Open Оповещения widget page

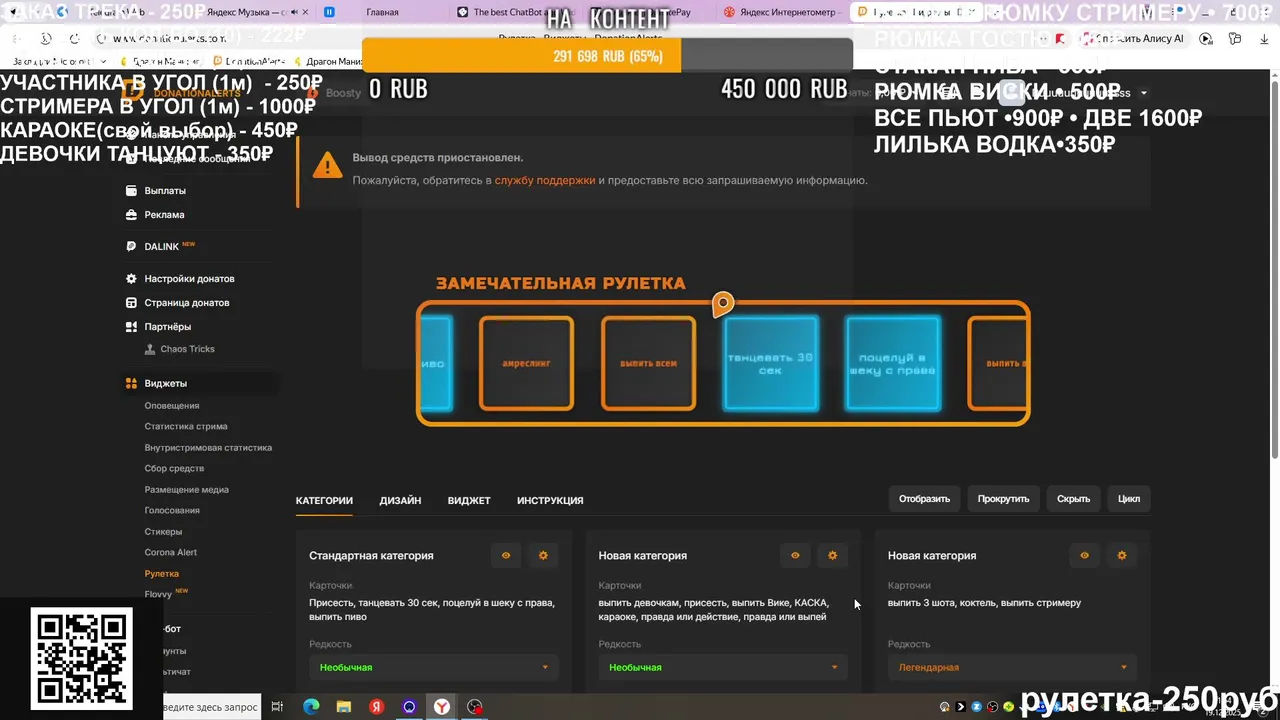(x=172, y=405)
